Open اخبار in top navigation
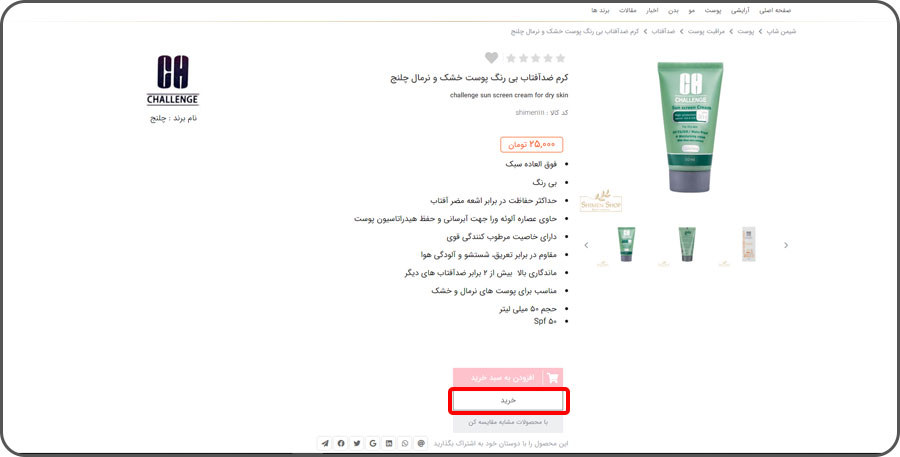Viewport: 900px width, 457px height. [651, 10]
